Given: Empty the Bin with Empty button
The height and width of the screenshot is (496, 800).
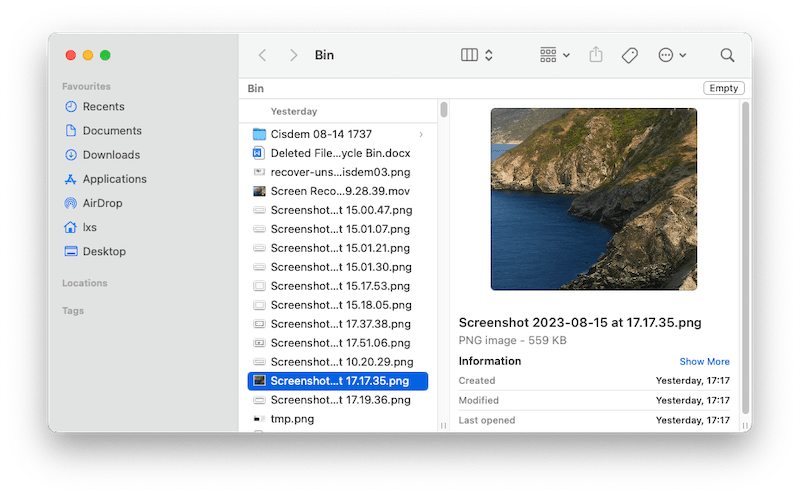Looking at the screenshot, I should (x=723, y=88).
